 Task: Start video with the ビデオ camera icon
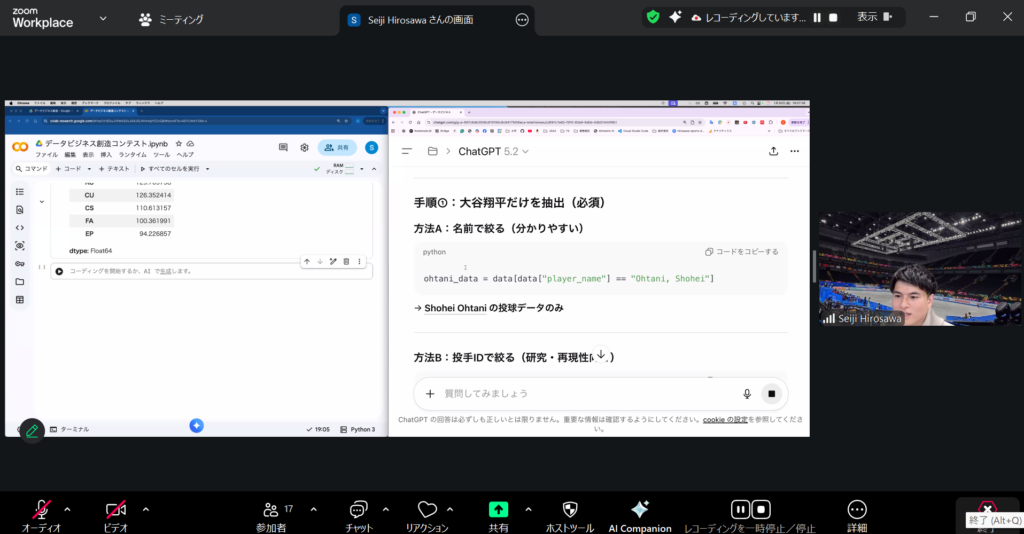click(x=116, y=509)
